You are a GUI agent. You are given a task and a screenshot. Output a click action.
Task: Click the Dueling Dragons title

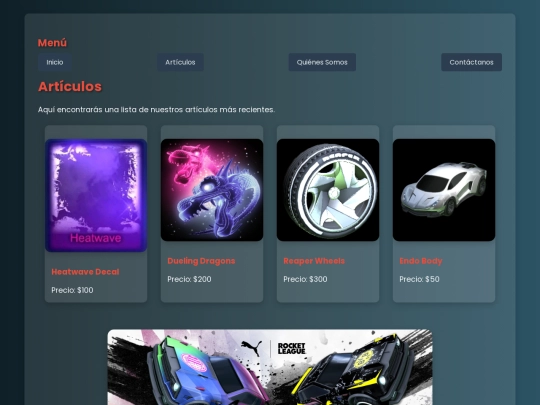(x=201, y=261)
